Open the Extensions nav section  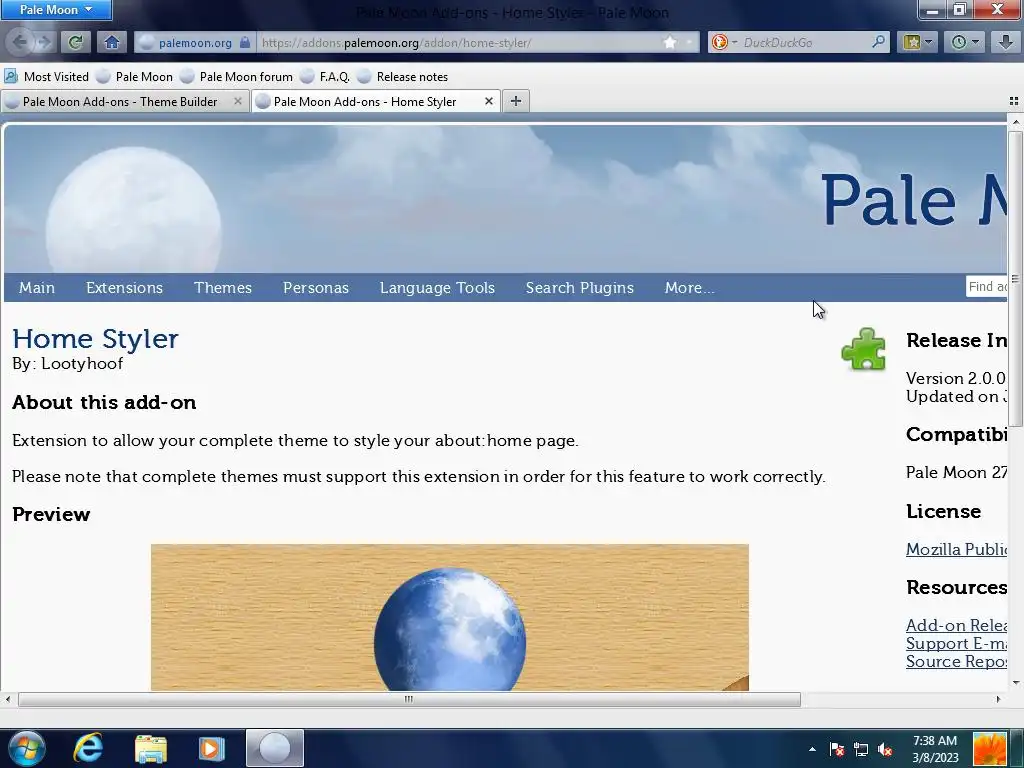124,287
